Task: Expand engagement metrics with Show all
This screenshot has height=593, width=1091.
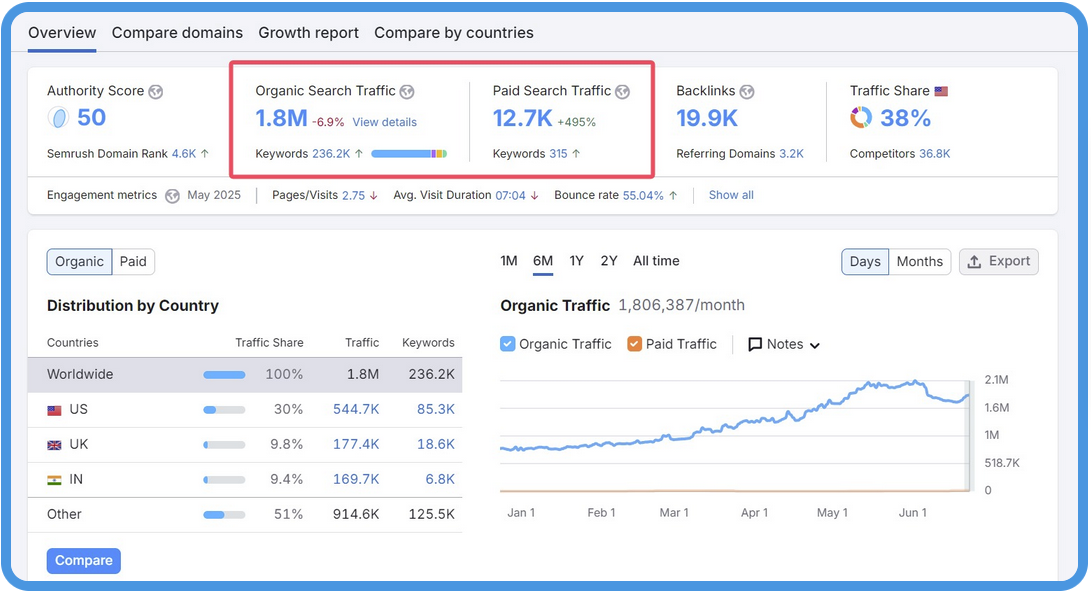Action: 731,195
